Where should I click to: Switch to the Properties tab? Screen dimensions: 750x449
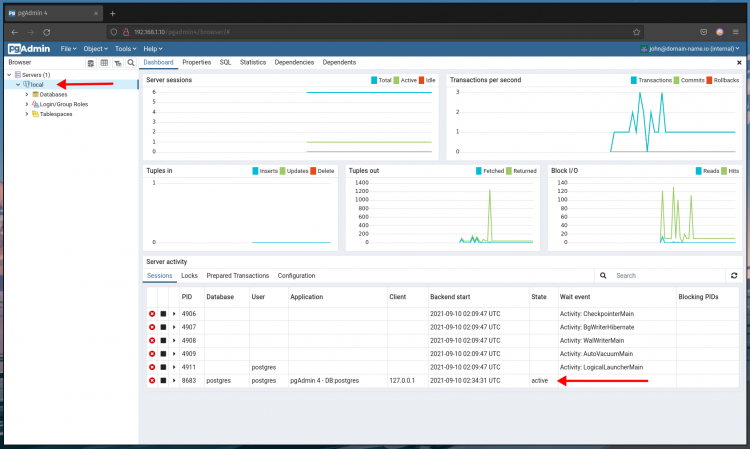click(197, 63)
